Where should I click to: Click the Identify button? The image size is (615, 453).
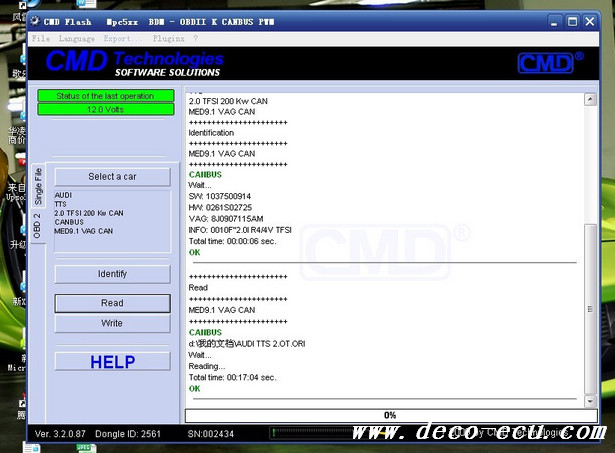coord(112,274)
